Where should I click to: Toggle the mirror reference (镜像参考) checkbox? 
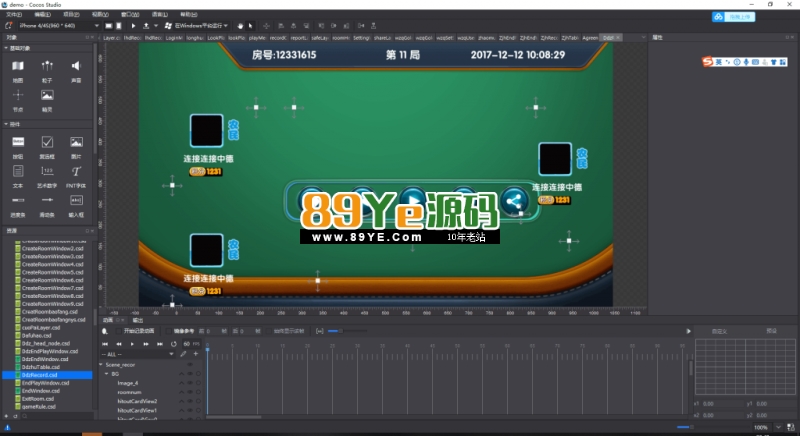tap(168, 331)
